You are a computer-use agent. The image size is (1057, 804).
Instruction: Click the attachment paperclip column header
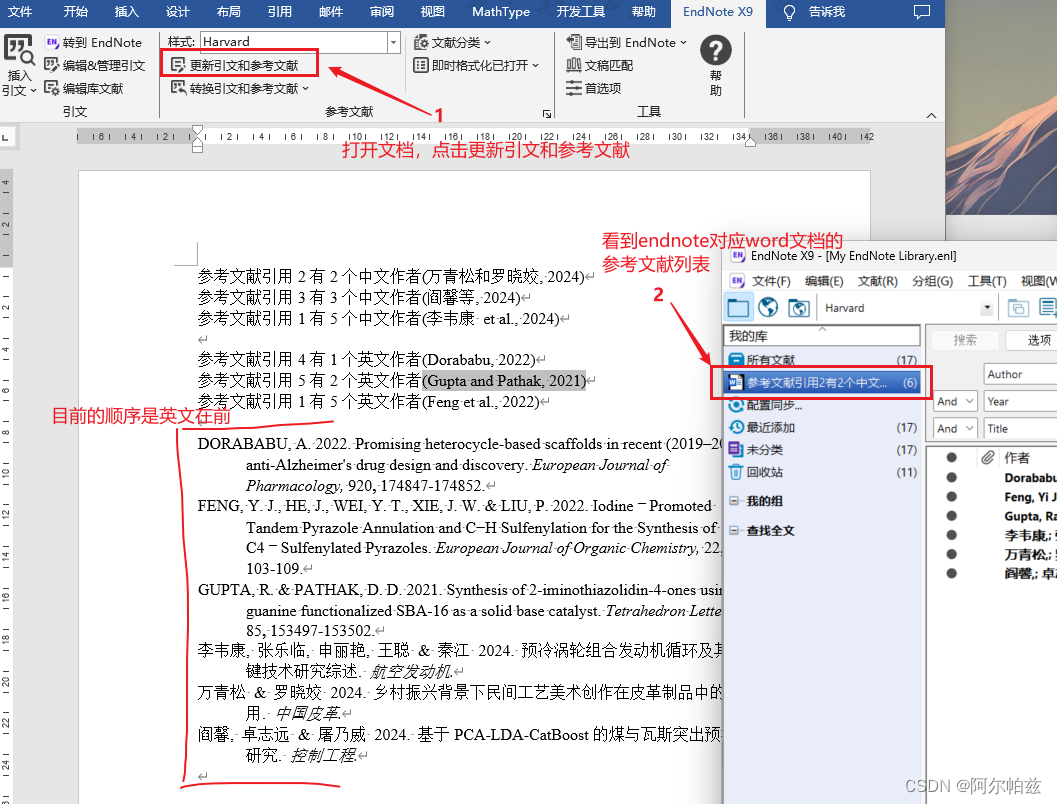click(x=988, y=458)
